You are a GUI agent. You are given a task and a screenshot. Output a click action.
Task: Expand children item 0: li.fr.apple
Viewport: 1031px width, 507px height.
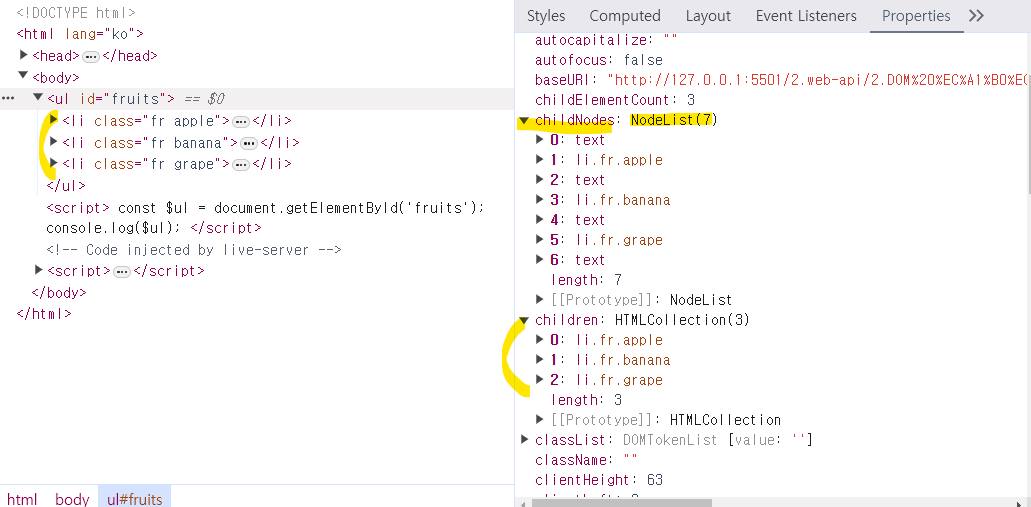(540, 339)
